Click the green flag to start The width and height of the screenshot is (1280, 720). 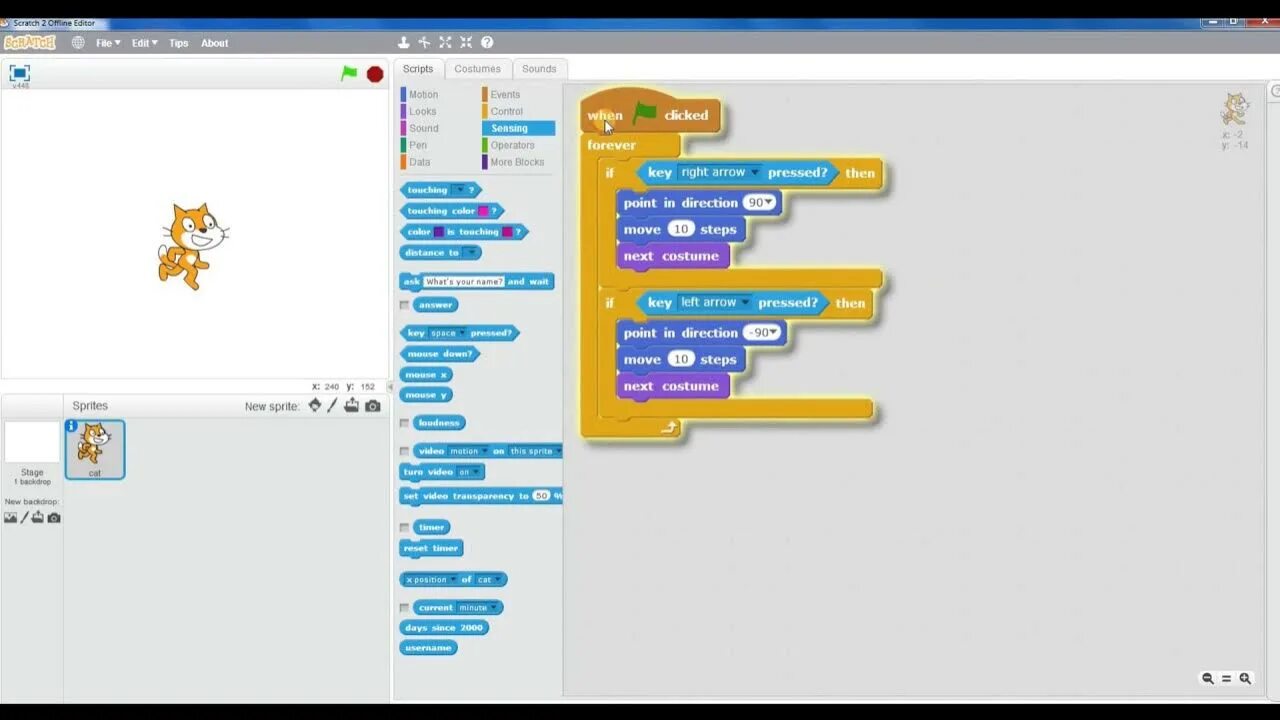pos(349,73)
